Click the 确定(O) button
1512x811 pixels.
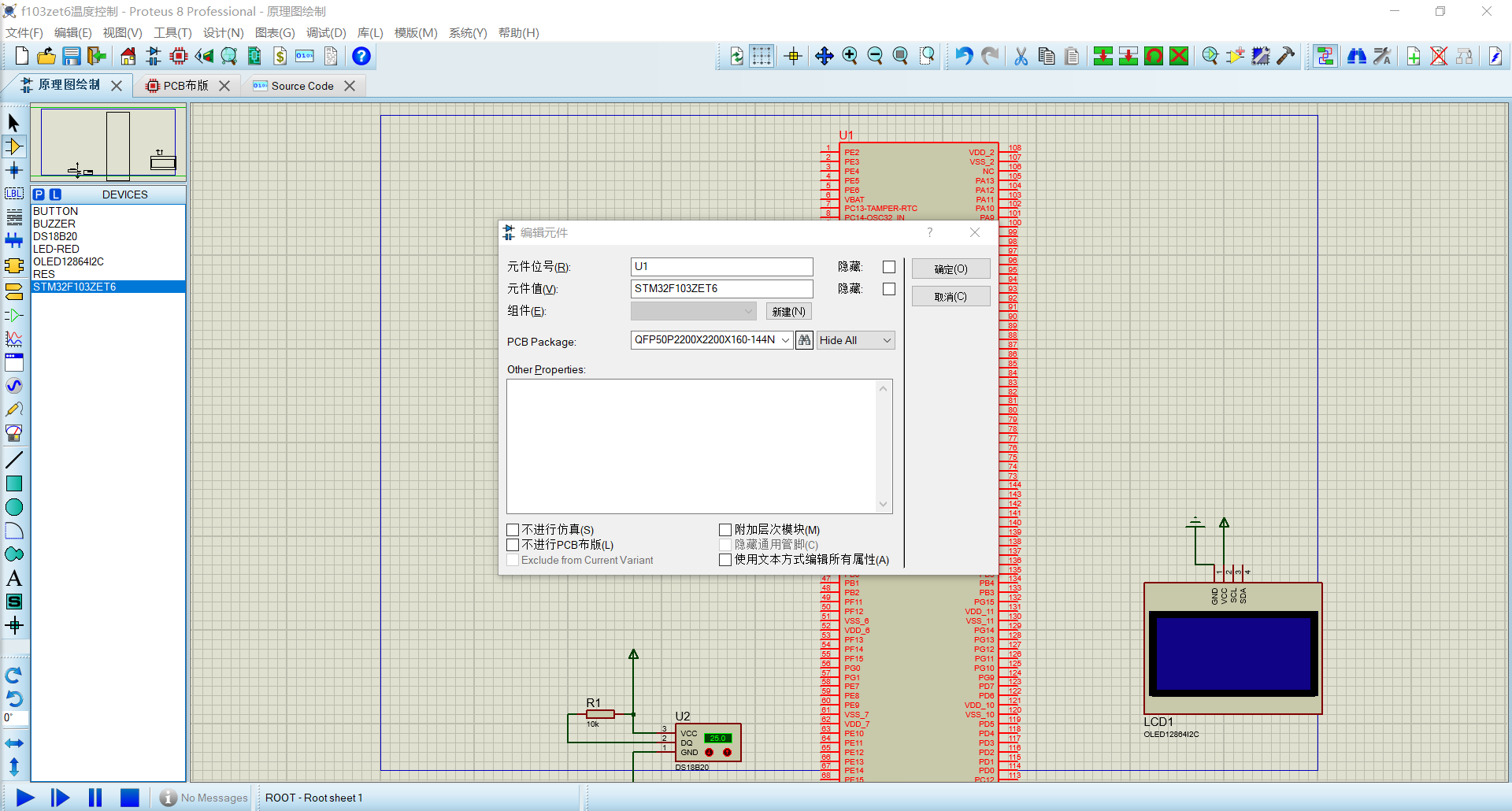point(951,269)
